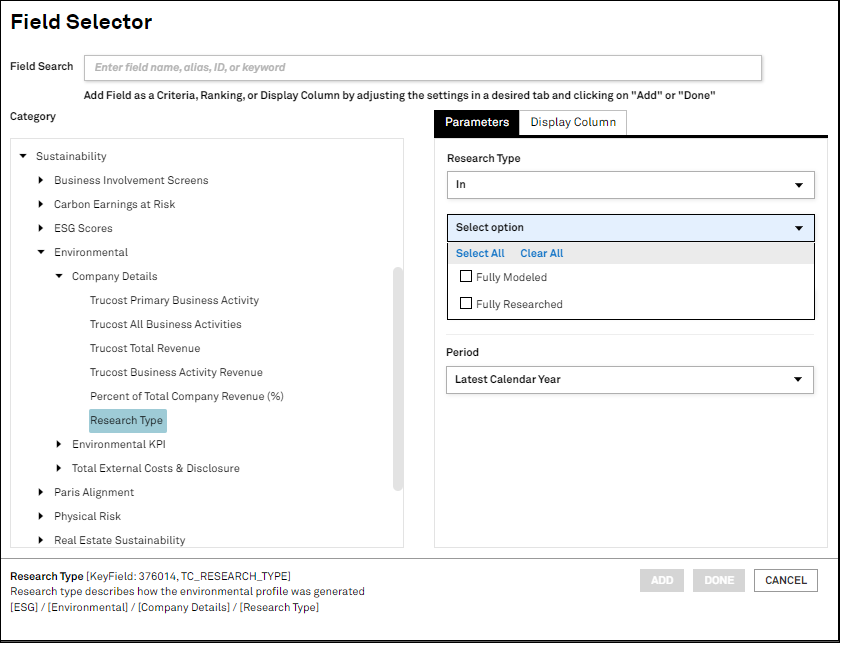Screen dimensions: 852x660
Task: Click the Environmental KPI tree label
Action: [x=118, y=444]
